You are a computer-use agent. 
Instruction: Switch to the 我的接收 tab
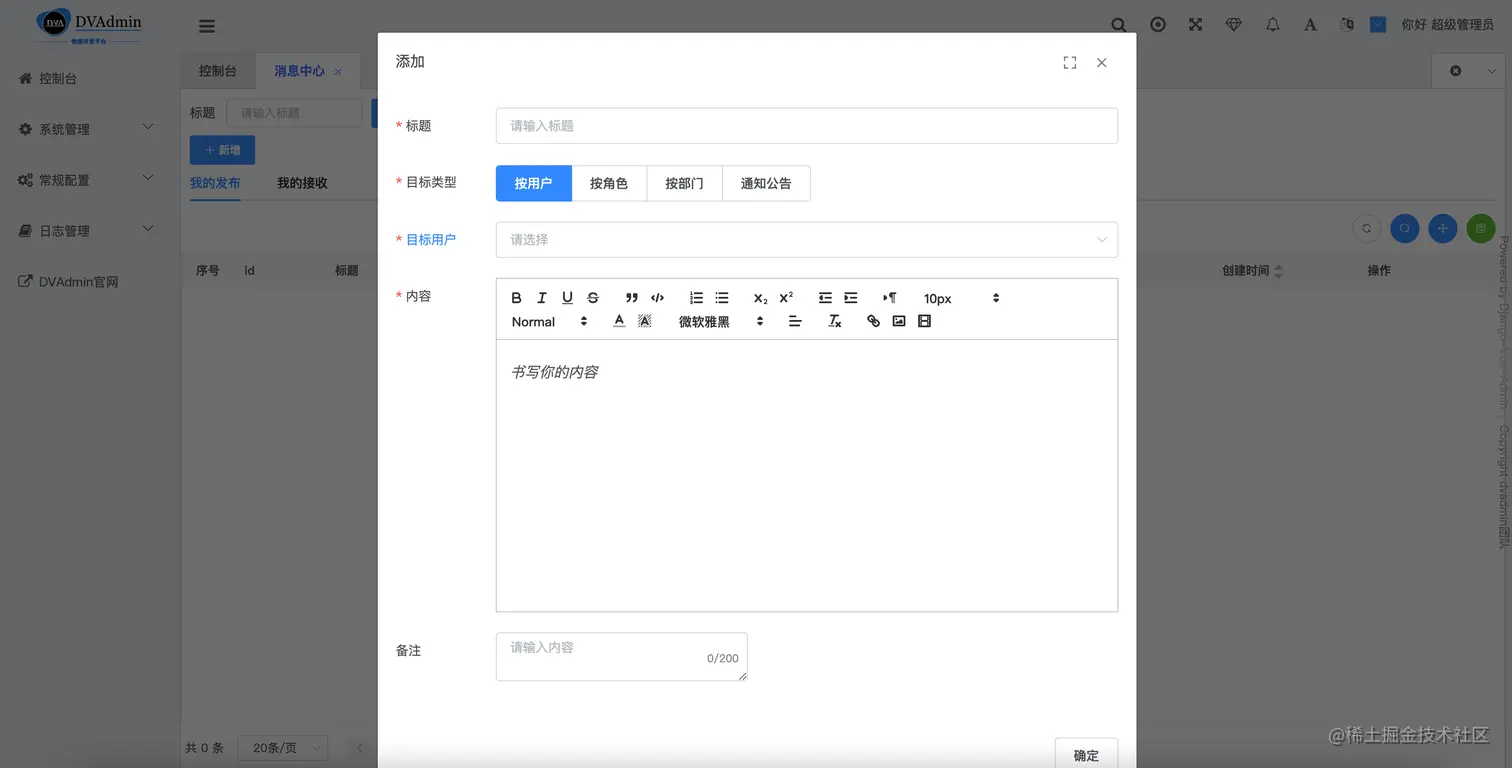click(302, 183)
